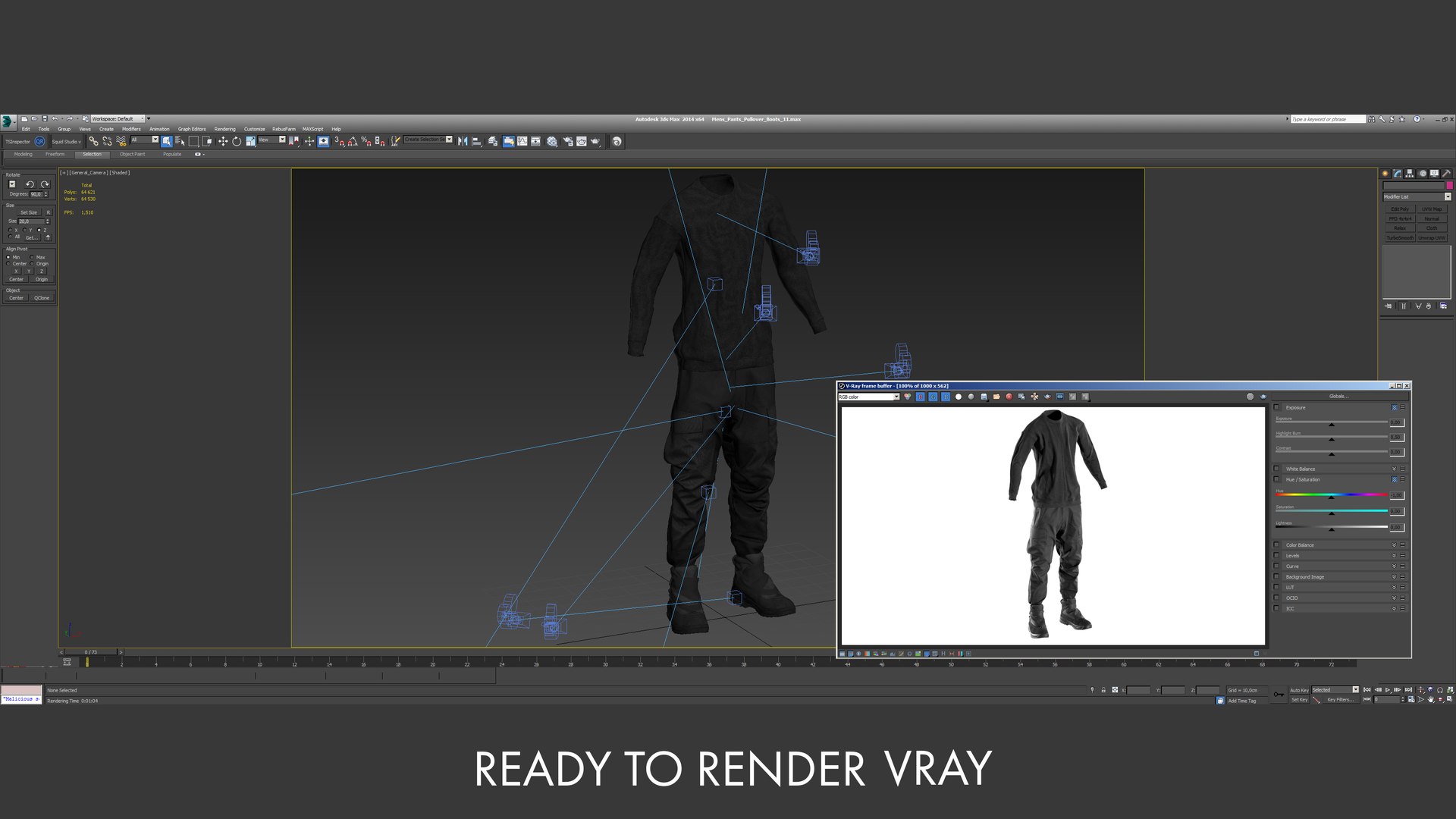
Task: Switch to the Freeform ribbon tab
Action: tap(55, 154)
